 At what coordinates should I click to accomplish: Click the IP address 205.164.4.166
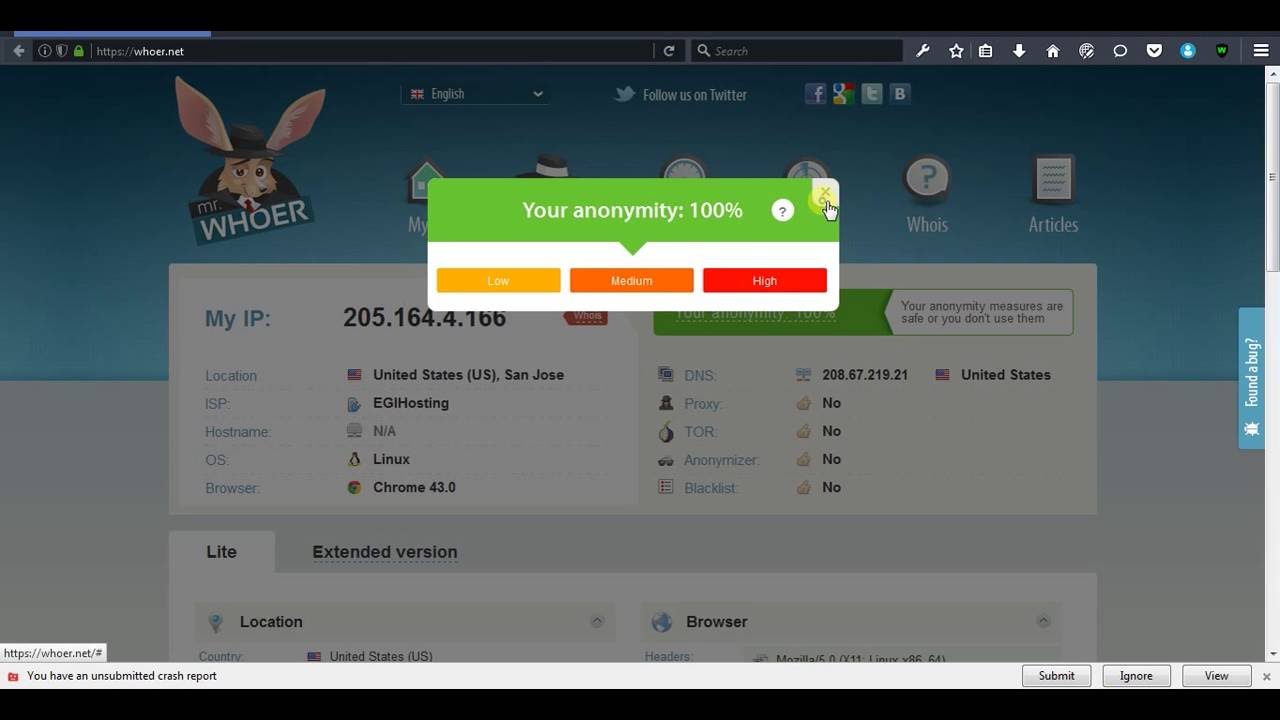[x=425, y=318]
